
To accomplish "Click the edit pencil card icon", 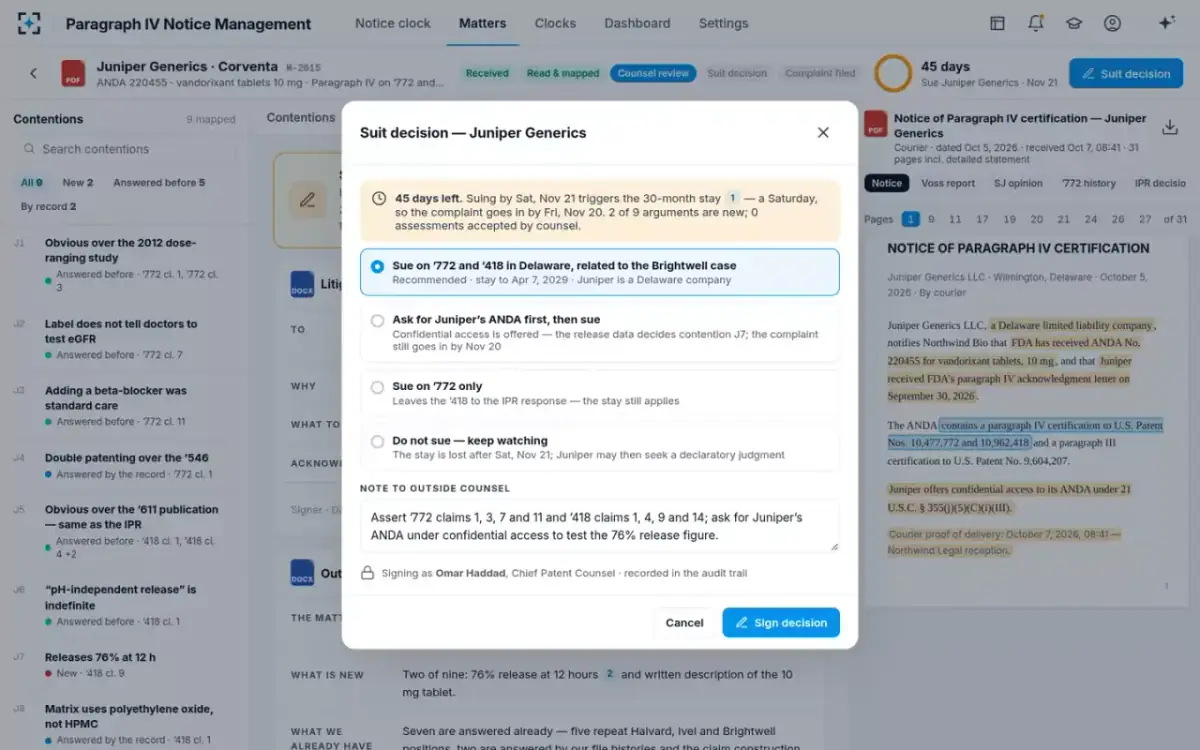I will 308,199.
